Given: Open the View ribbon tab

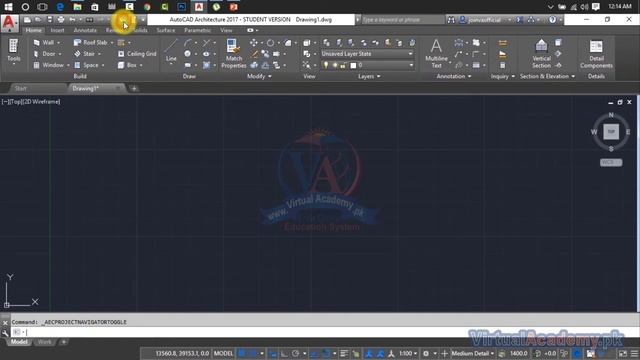Looking at the screenshot, I should 226,30.
